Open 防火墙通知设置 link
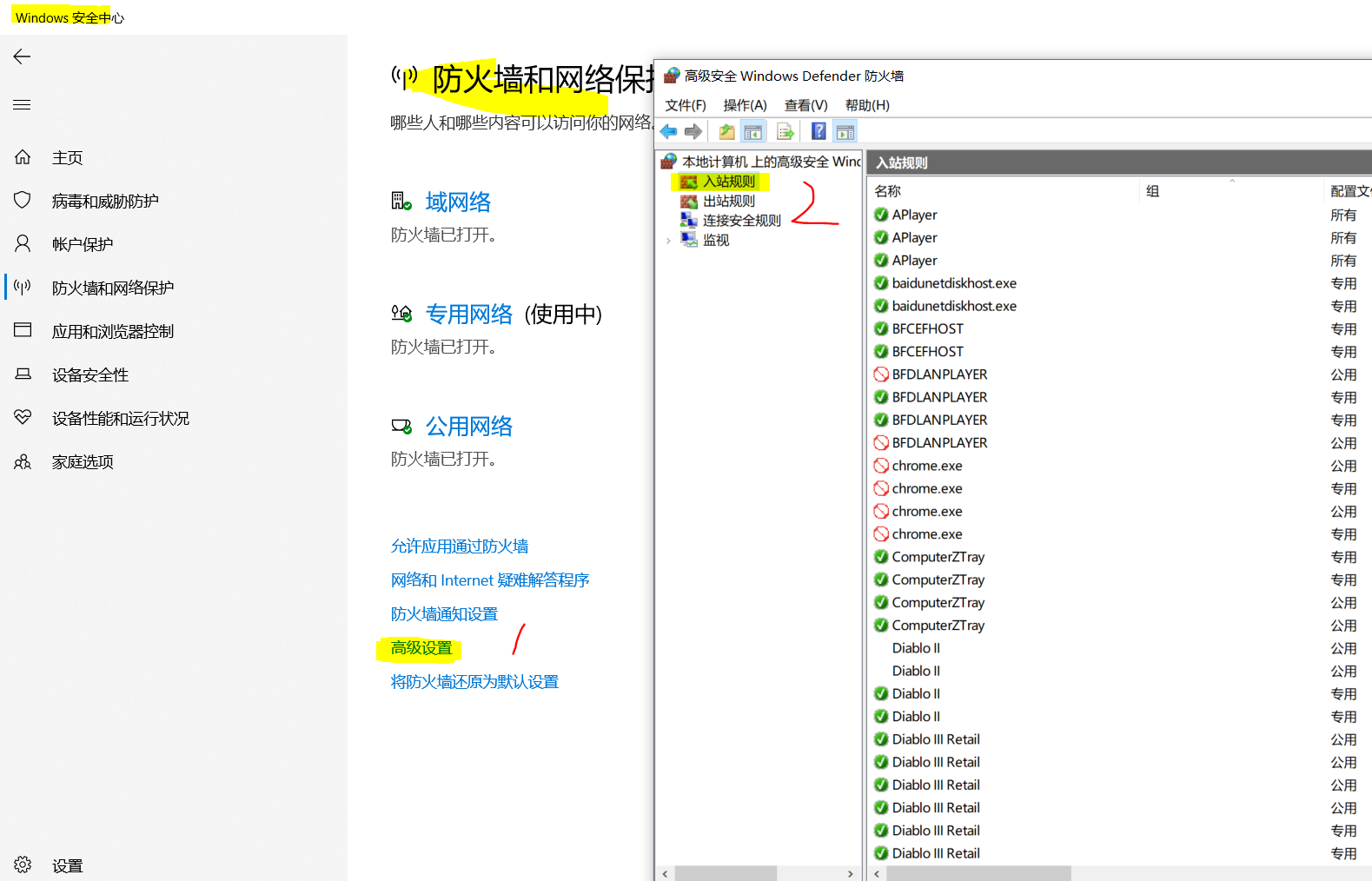 coord(444,613)
